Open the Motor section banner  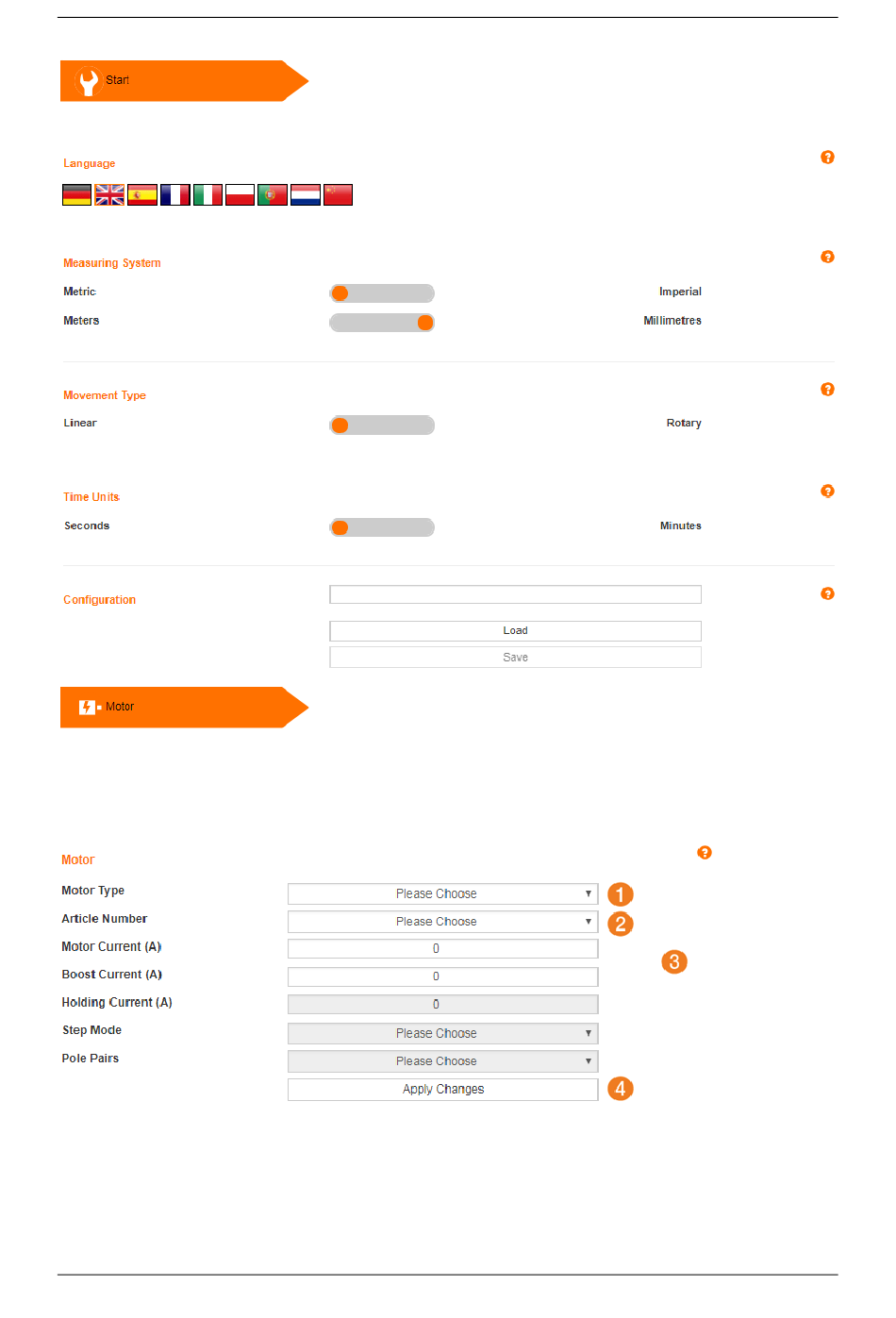pos(184,708)
